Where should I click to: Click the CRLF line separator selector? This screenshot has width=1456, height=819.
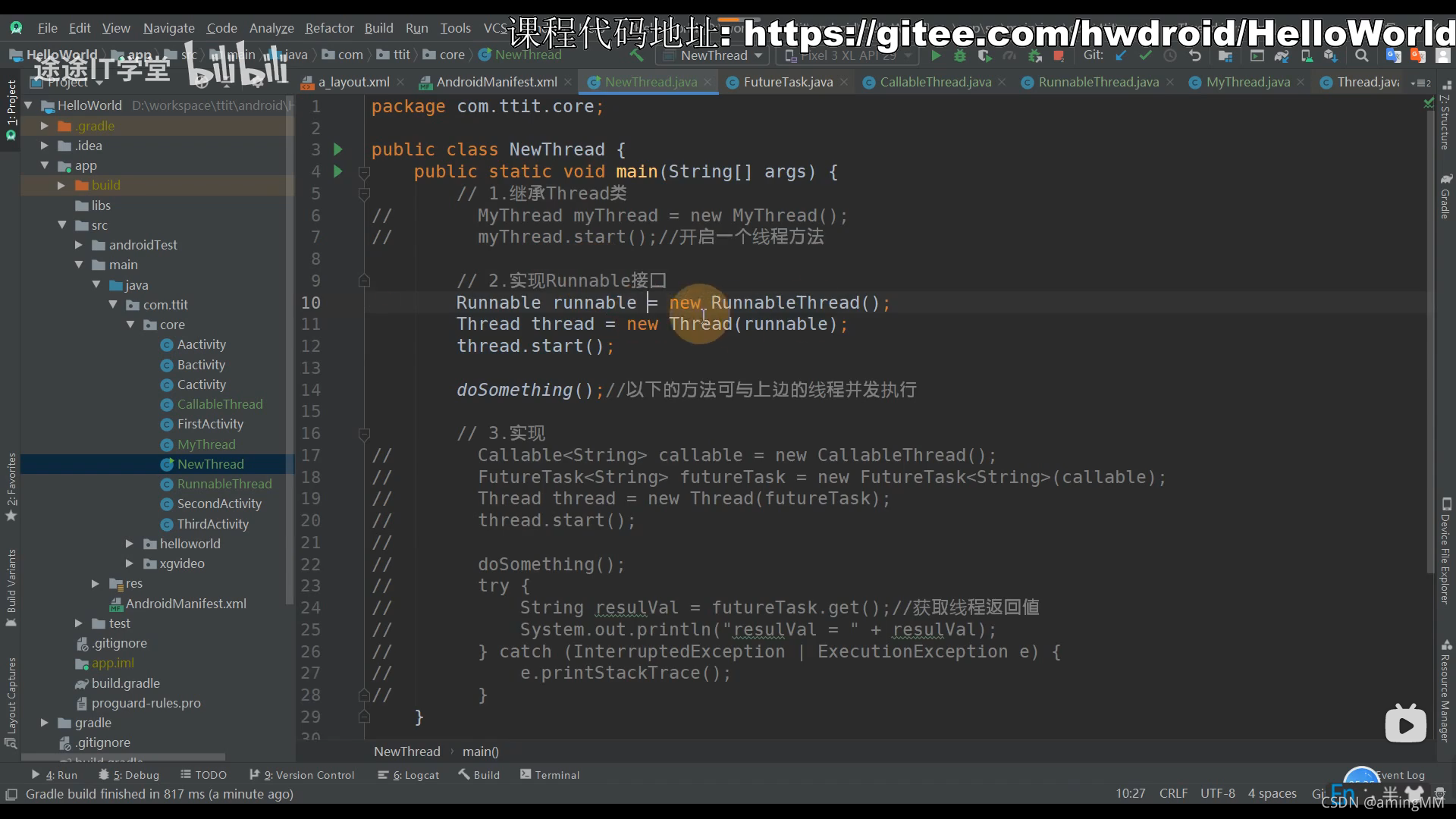[1173, 793]
